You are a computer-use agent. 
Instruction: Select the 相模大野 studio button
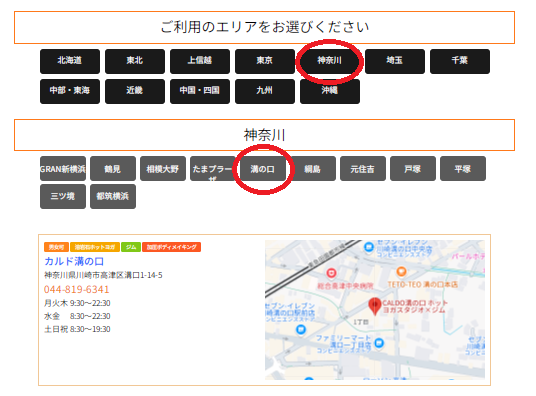163,169
